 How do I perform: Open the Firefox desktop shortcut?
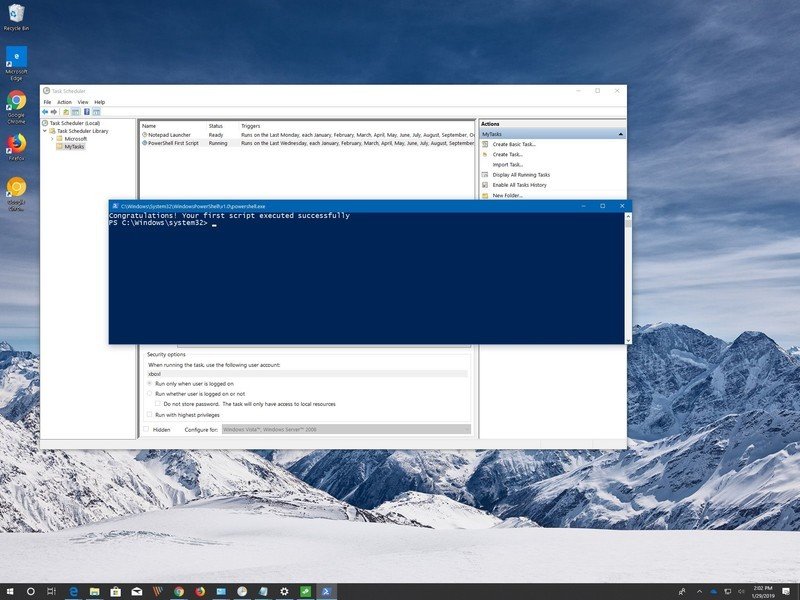tap(16, 145)
